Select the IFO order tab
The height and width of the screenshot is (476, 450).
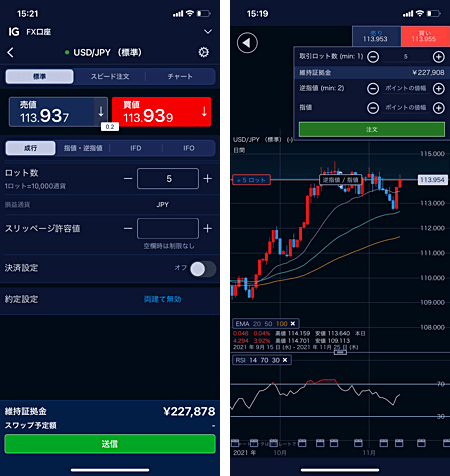pyautogui.click(x=189, y=148)
